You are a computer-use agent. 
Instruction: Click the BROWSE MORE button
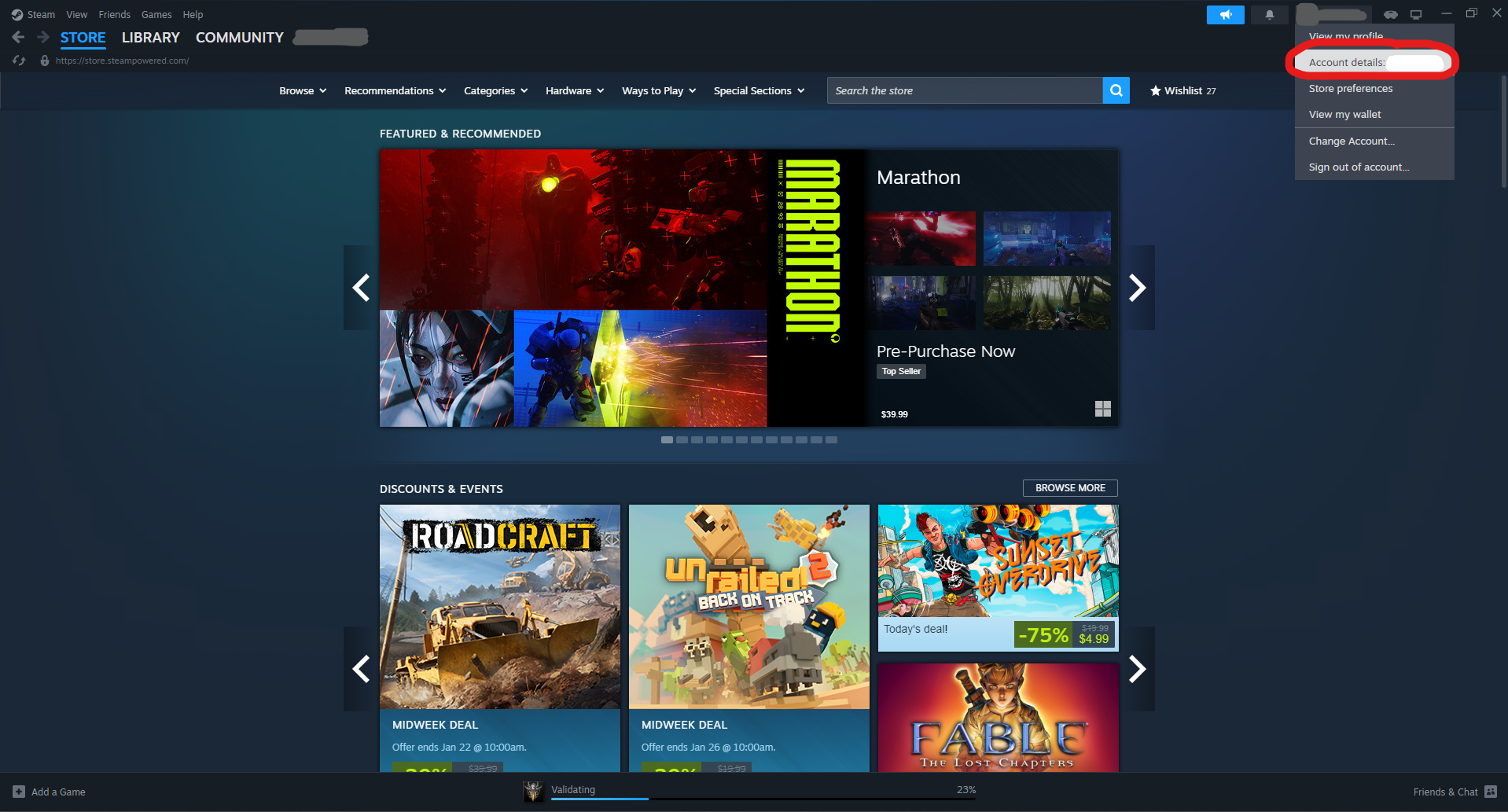tap(1069, 488)
